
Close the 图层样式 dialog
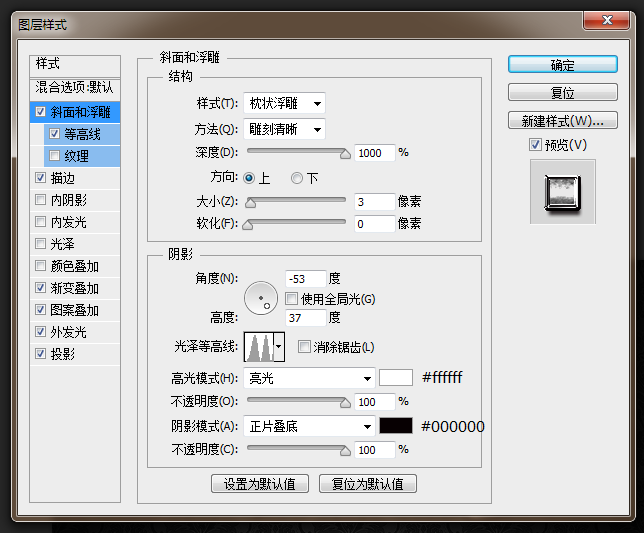(607, 20)
